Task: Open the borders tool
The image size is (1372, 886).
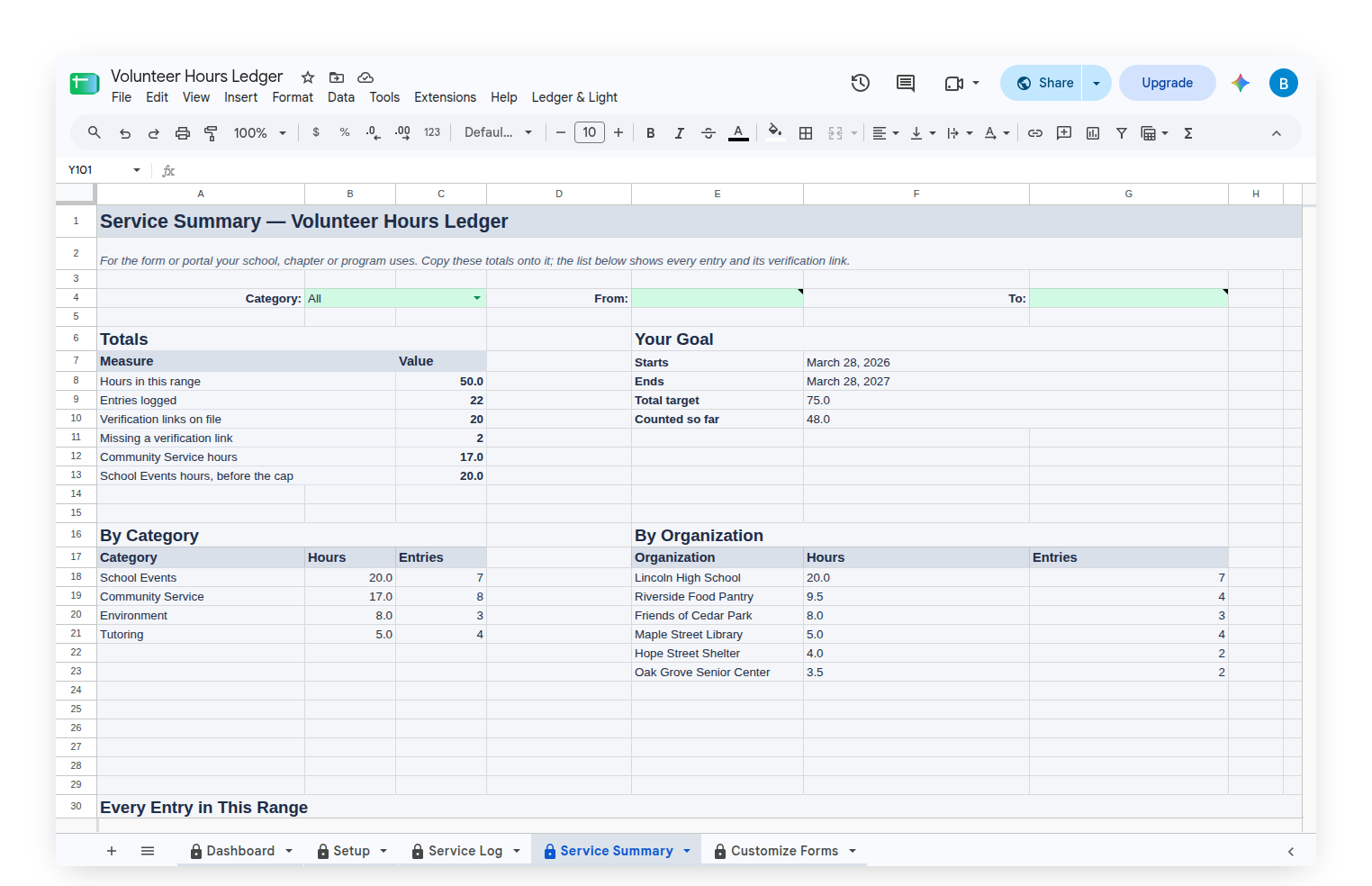Action: tap(806, 133)
